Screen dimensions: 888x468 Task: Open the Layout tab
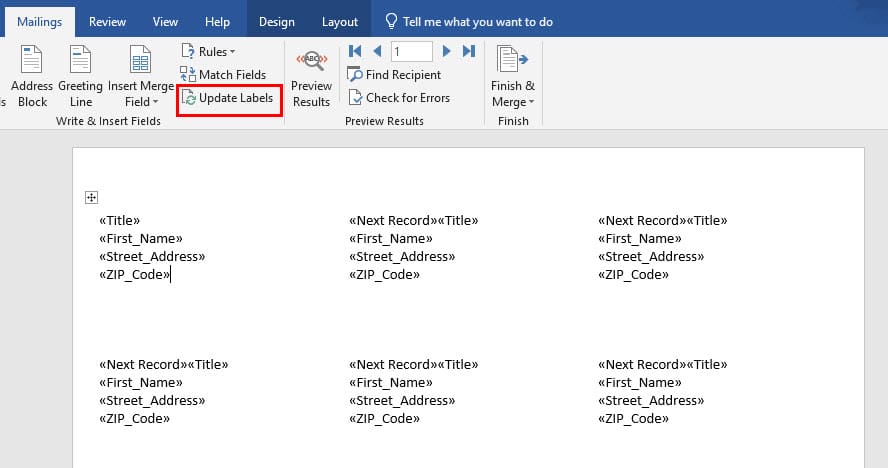click(x=340, y=22)
